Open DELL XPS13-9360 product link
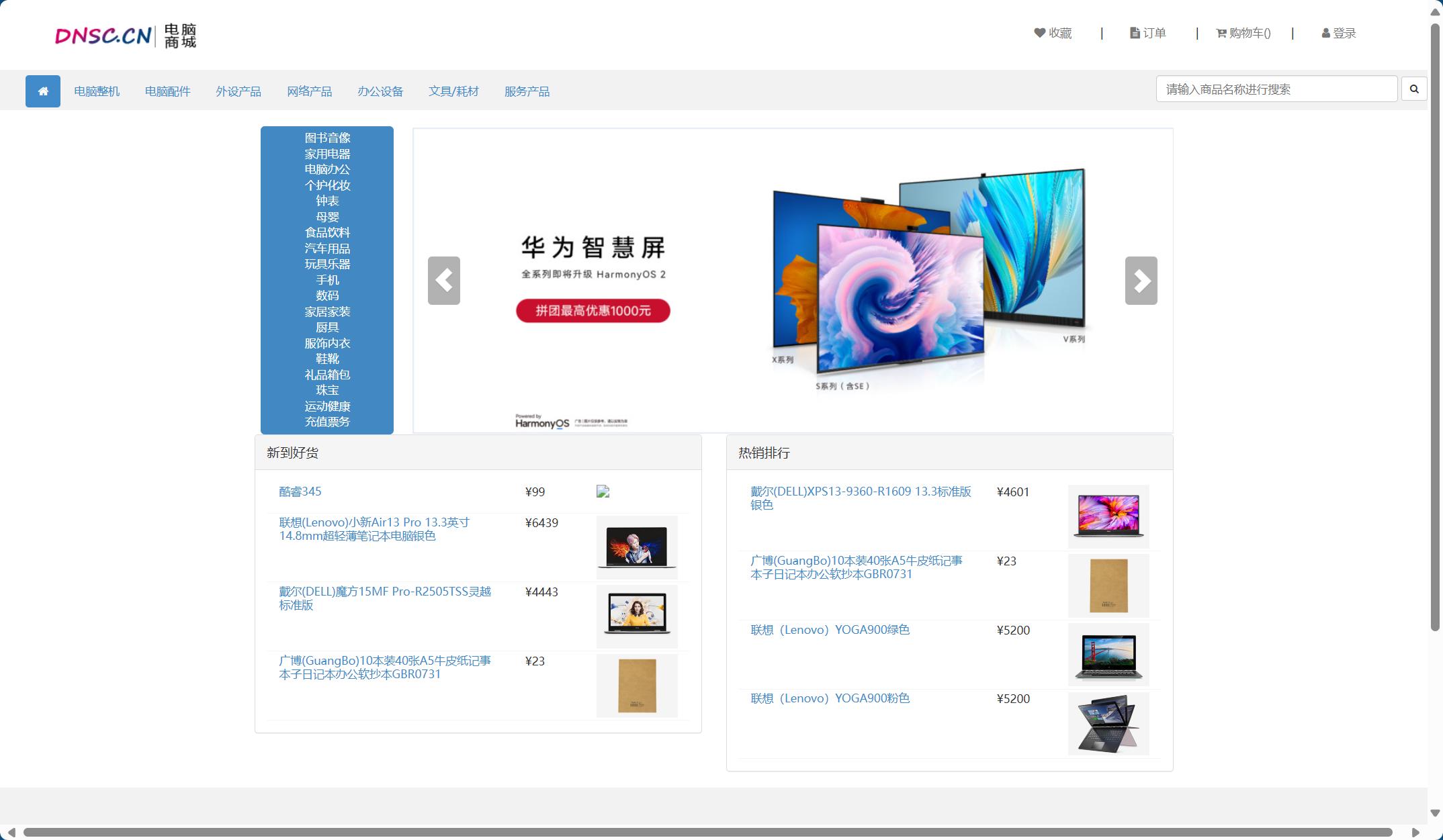This screenshot has width=1443, height=840. 861,498
